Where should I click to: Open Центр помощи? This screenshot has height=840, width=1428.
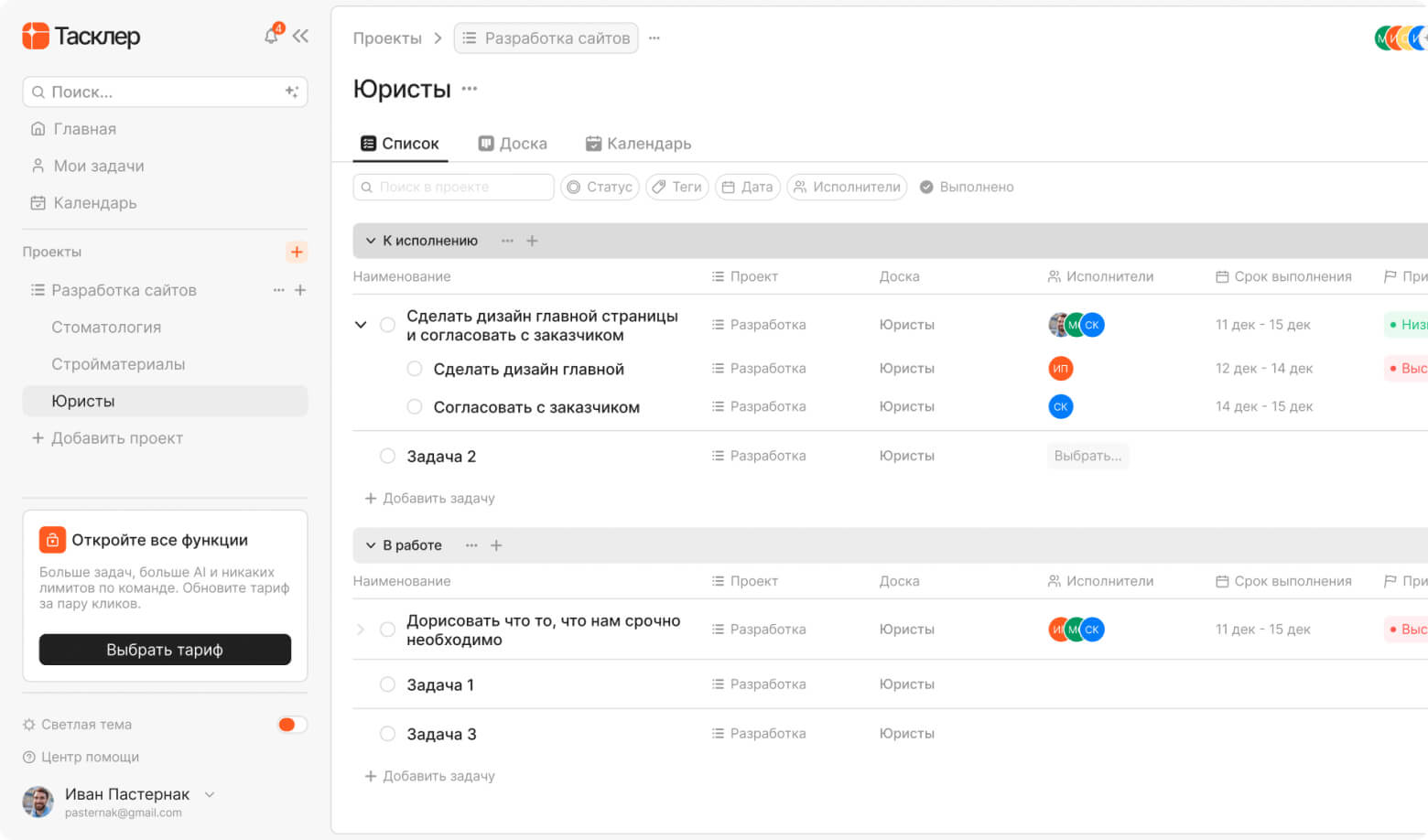tap(81, 757)
